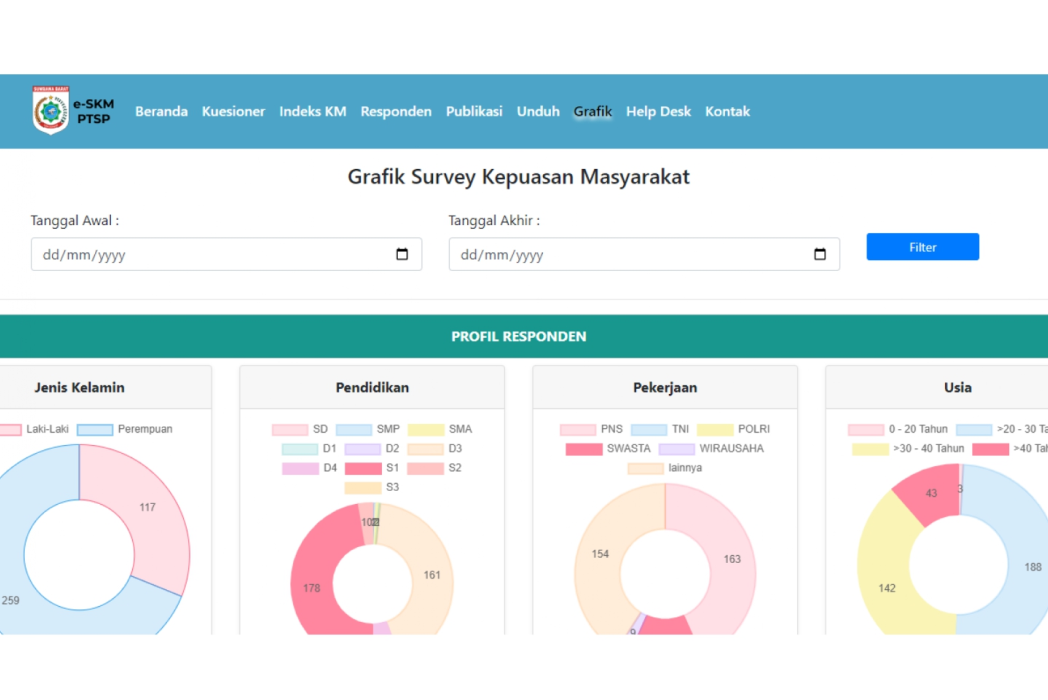Click the 43 segment in Usia chart

tap(930, 494)
